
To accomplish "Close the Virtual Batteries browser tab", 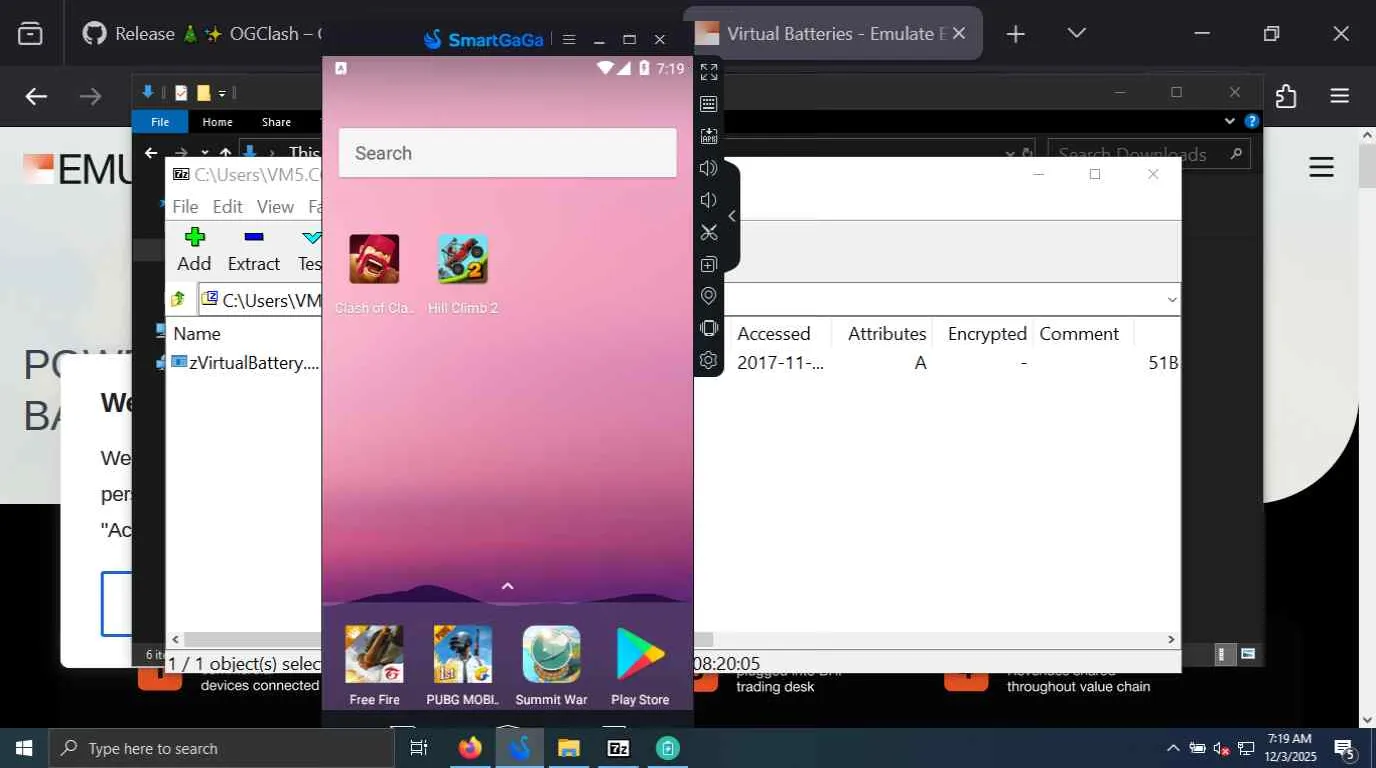I will [959, 33].
